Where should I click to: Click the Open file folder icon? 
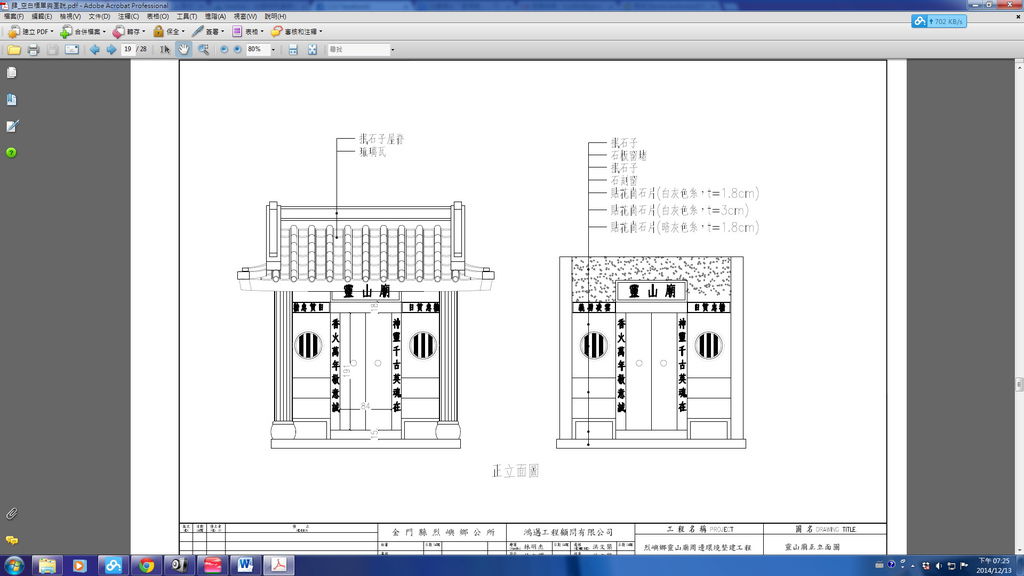pyautogui.click(x=14, y=50)
